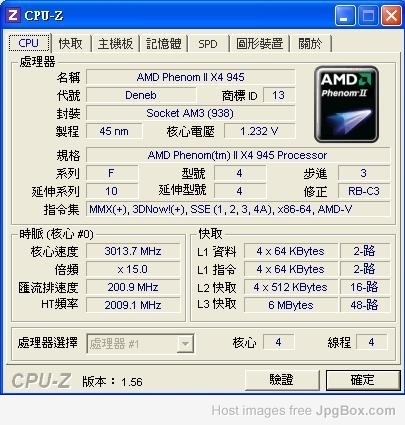
Task: Close the CPU-Z window
Action: [391, 16]
